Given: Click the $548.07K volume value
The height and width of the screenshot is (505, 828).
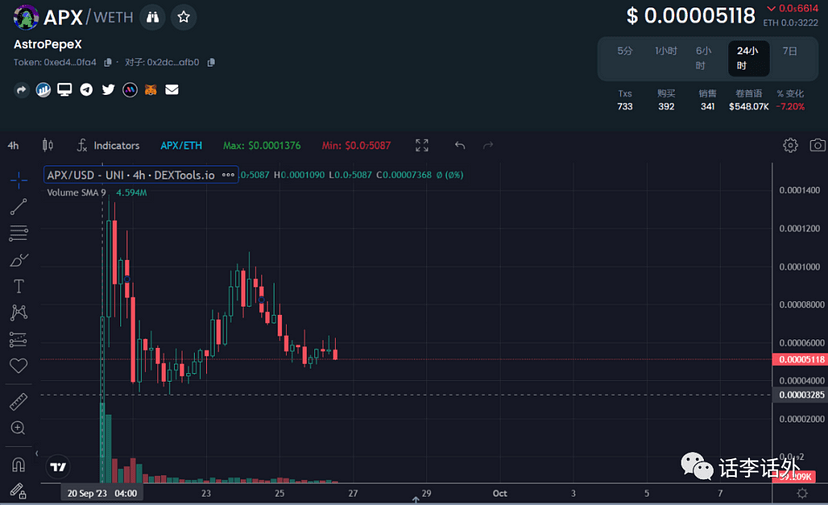Looking at the screenshot, I should click(749, 107).
